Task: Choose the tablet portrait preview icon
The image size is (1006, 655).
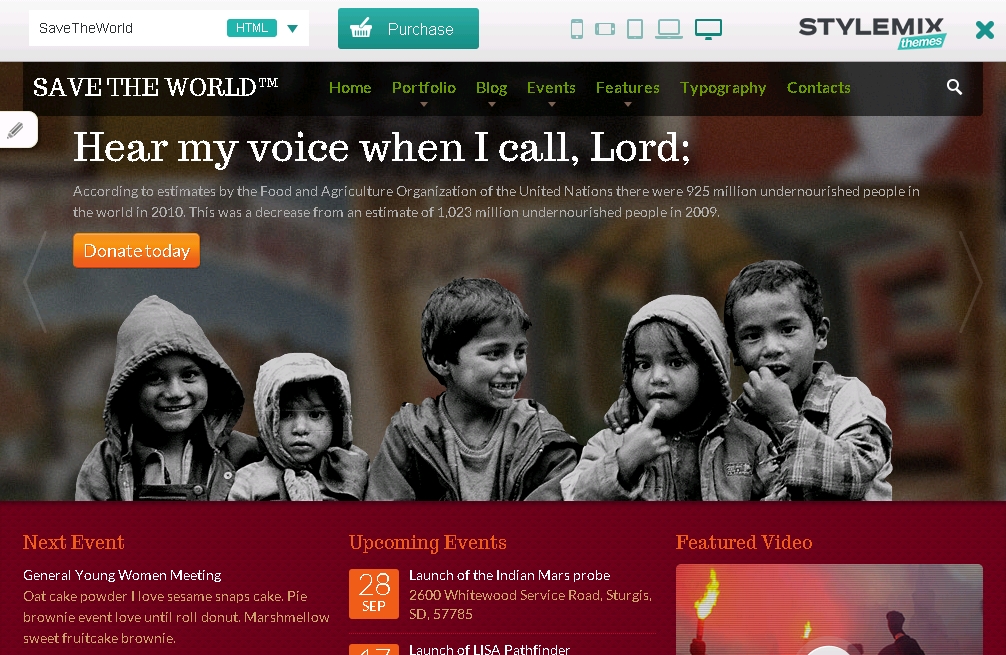Action: [x=635, y=29]
